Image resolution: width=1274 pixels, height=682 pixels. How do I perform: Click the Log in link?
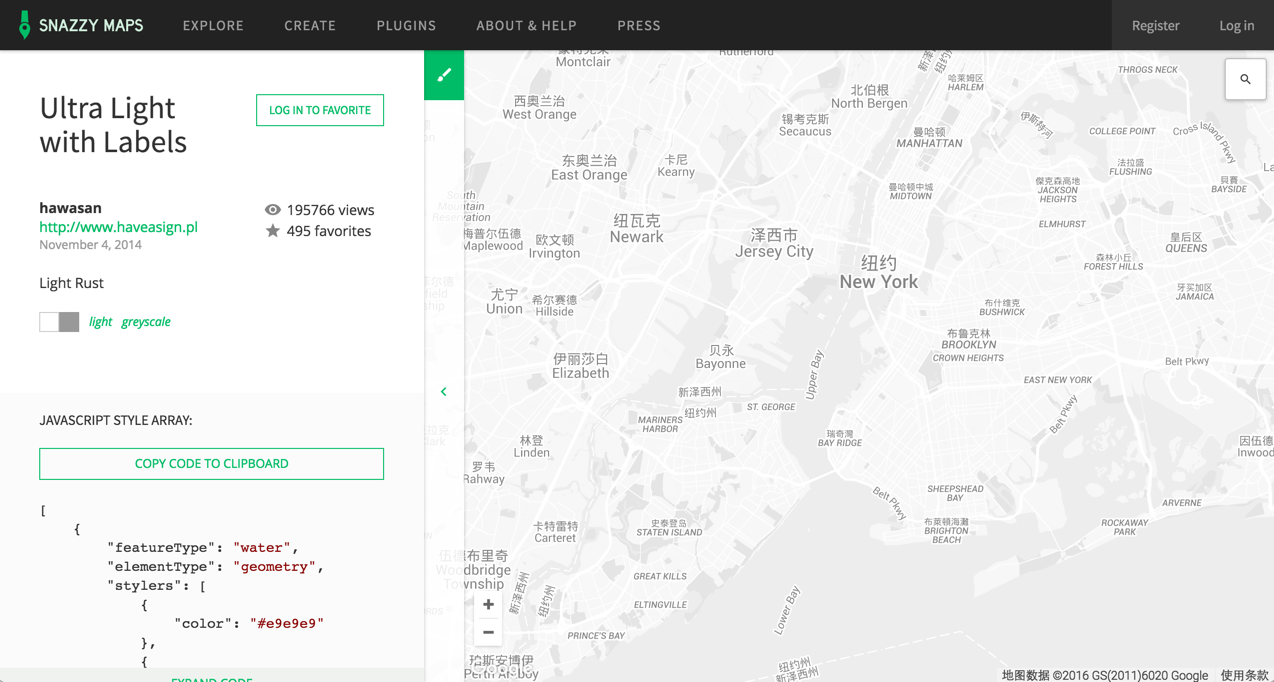point(1236,25)
